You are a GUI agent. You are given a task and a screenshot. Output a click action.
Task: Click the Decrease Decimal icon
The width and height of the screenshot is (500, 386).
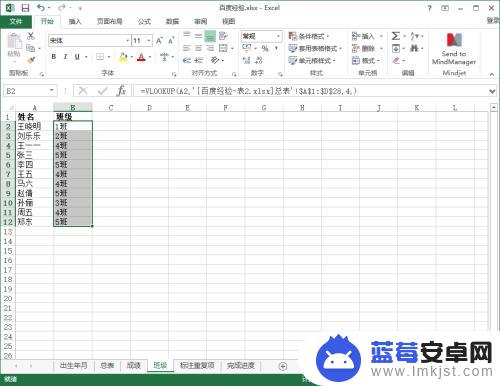pos(259,60)
